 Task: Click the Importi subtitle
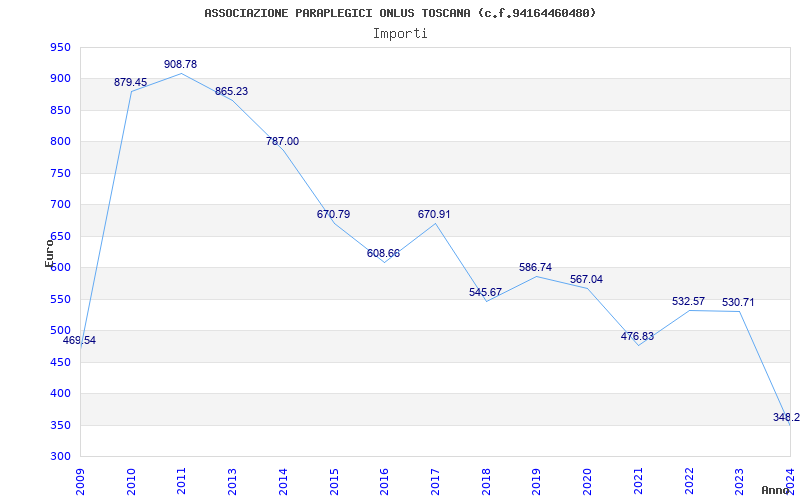pos(400,34)
